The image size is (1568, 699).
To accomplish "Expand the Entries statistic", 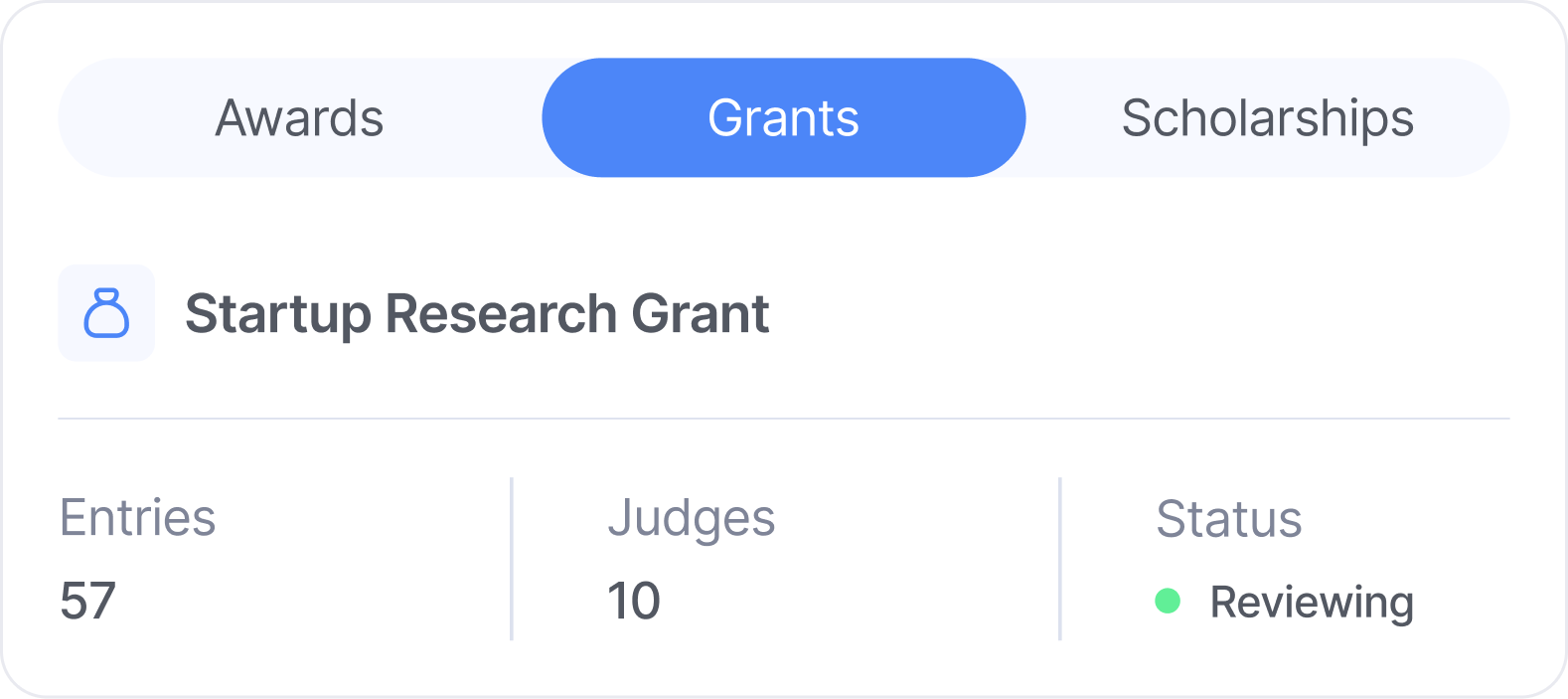I will (x=137, y=517).
